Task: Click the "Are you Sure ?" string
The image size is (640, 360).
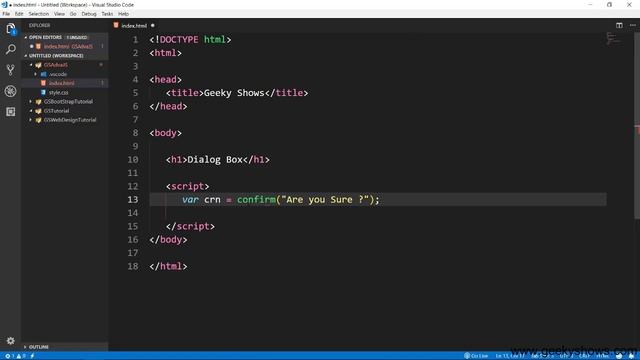Action: [325, 200]
